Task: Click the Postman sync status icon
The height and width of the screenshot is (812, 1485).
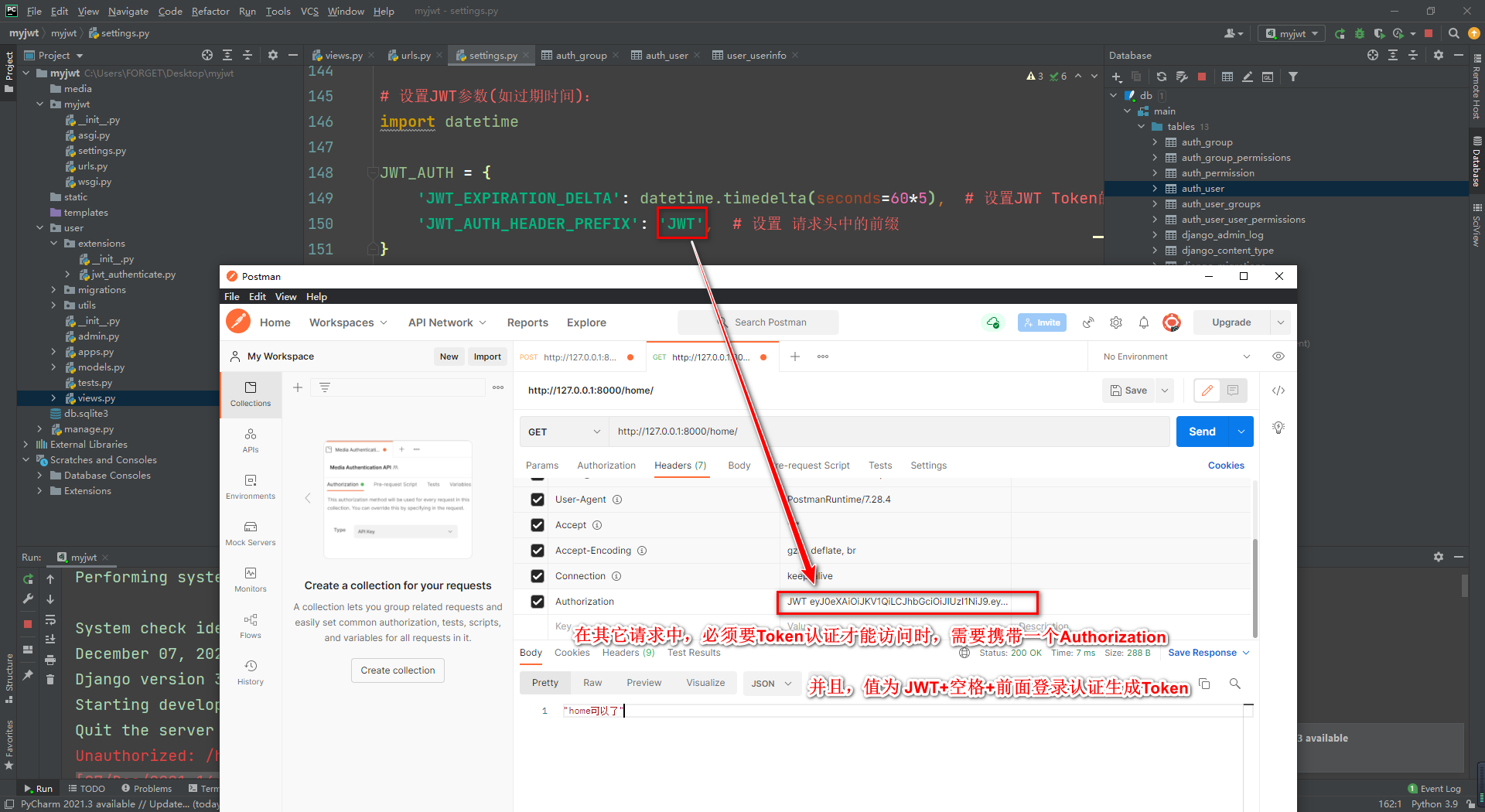Action: [993, 322]
